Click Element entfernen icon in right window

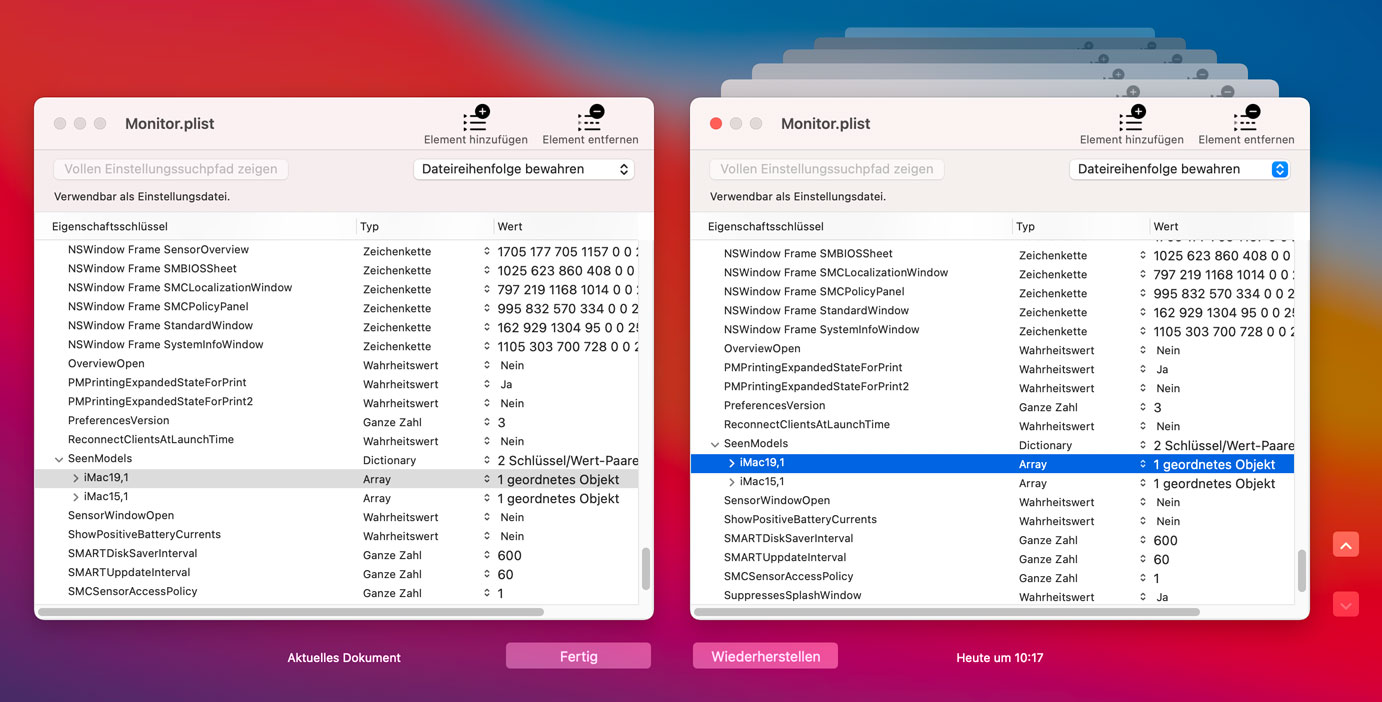point(1246,118)
